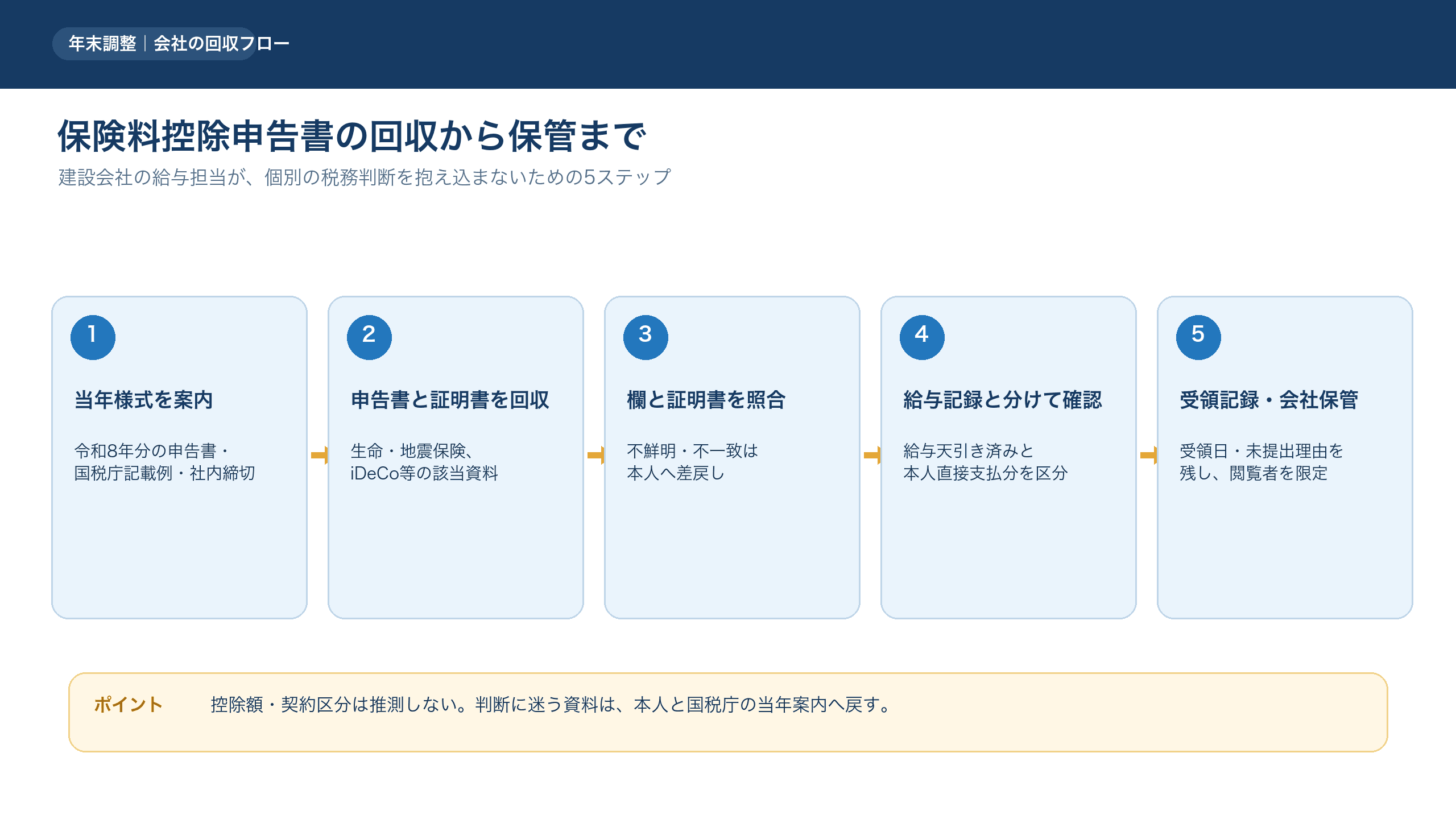The width and height of the screenshot is (1456, 819).
Task: Click the text 'iDeCo等の該当資料'
Action: point(424,473)
